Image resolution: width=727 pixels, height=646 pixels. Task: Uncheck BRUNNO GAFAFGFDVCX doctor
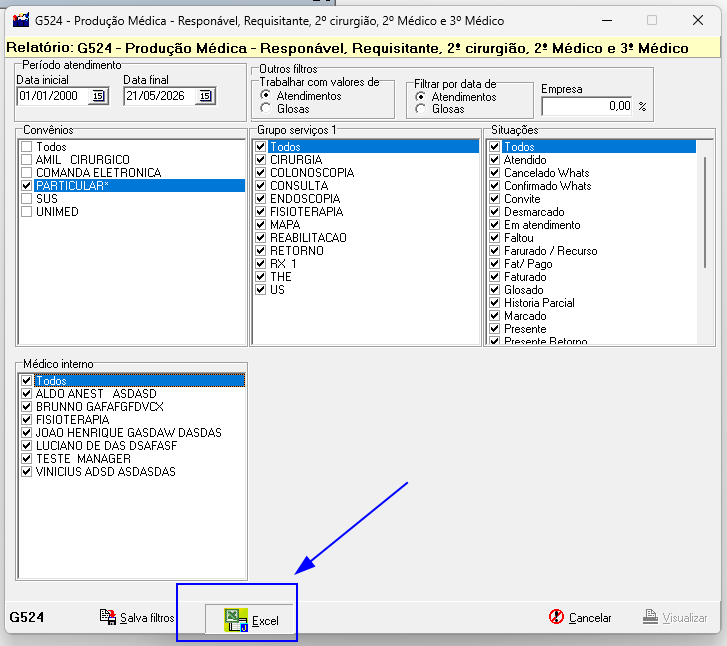pyautogui.click(x=26, y=406)
